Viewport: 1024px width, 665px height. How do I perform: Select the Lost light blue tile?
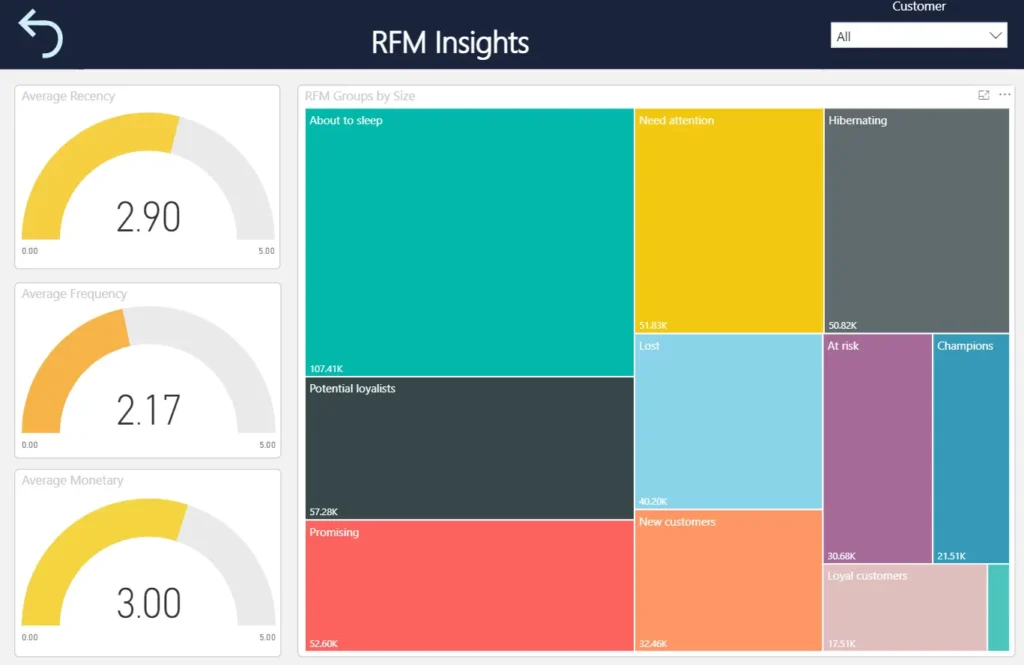[729, 421]
